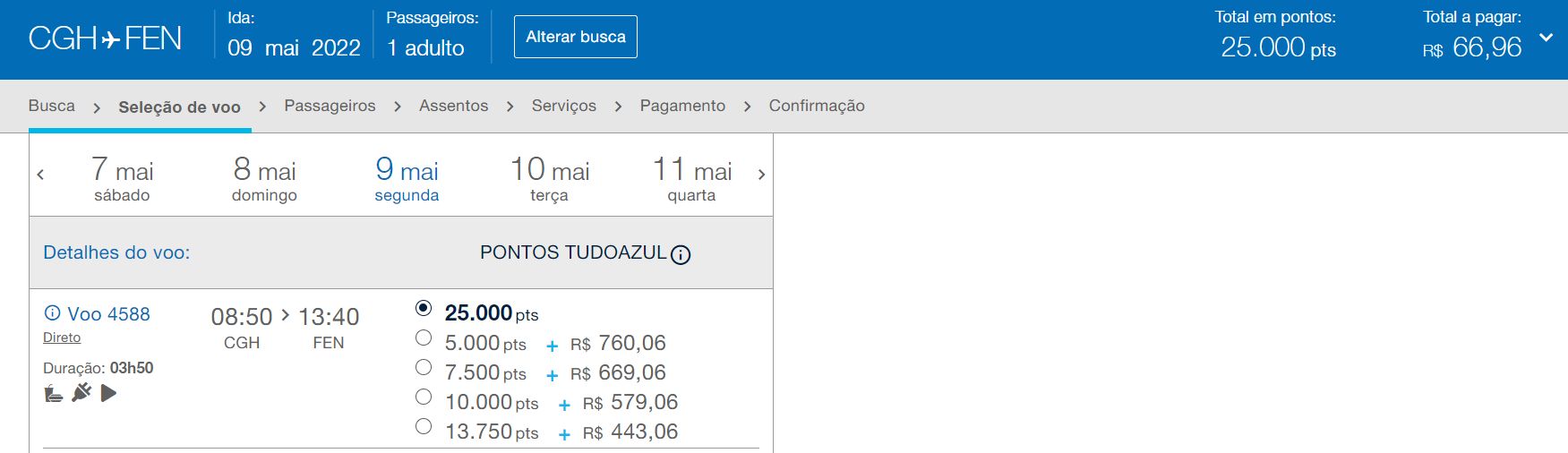Click the entertainment play icon
1568x453 pixels.
(x=108, y=393)
